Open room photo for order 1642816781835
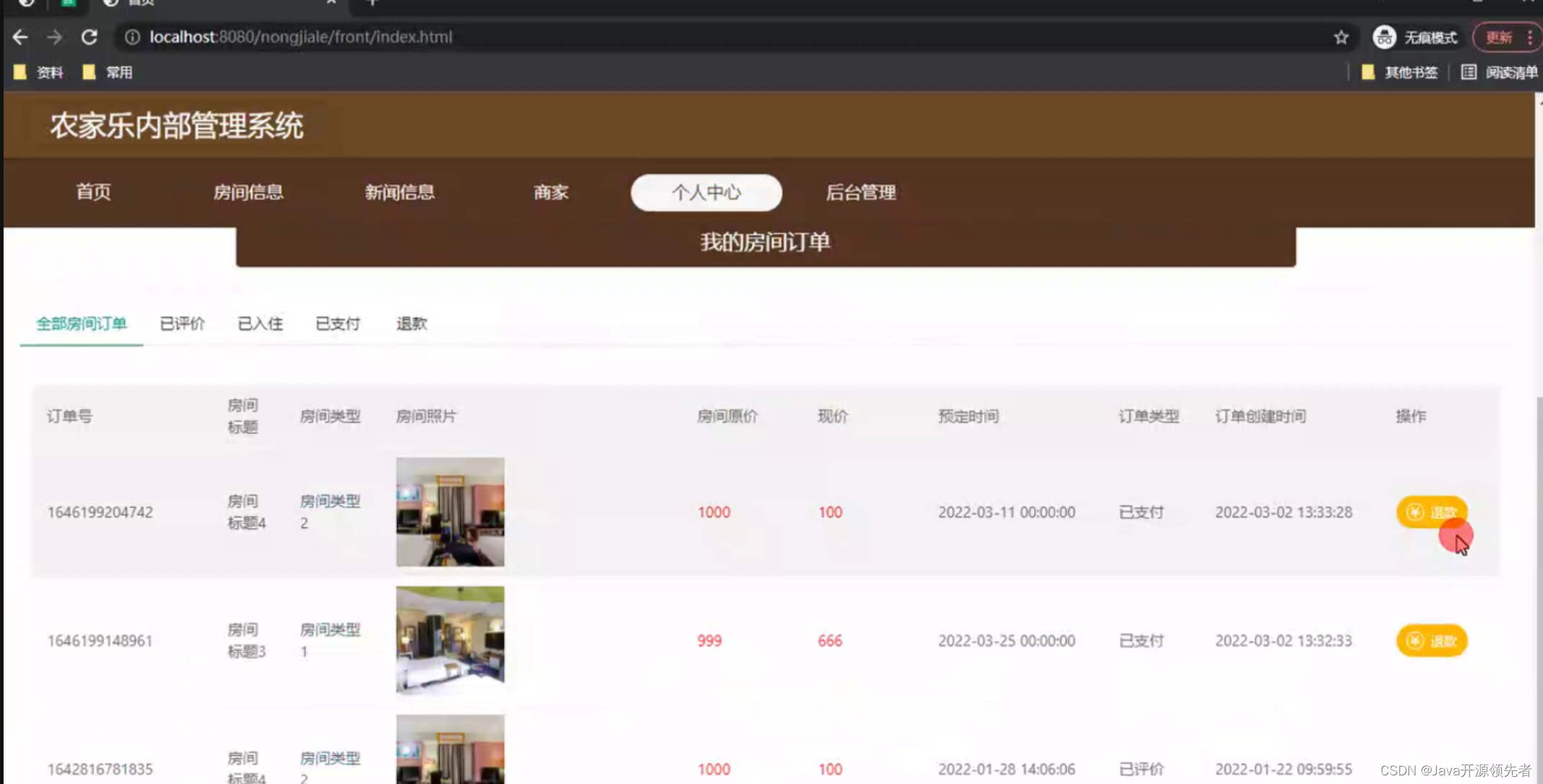Screen dimensions: 1543x784 (x=450, y=749)
